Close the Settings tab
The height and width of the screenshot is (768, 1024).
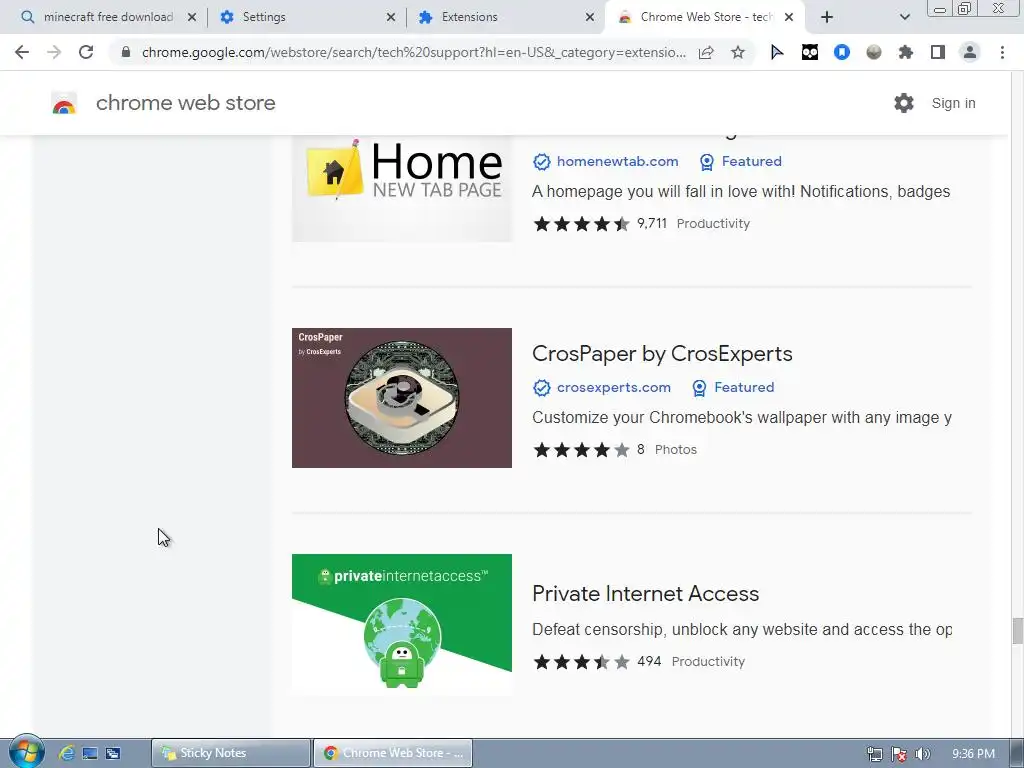391,17
